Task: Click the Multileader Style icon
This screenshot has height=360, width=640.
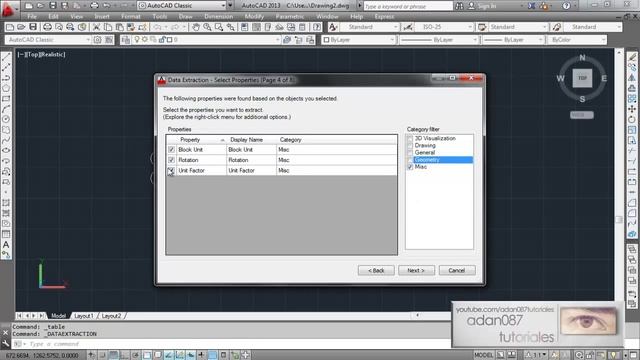Action: coord(557,27)
